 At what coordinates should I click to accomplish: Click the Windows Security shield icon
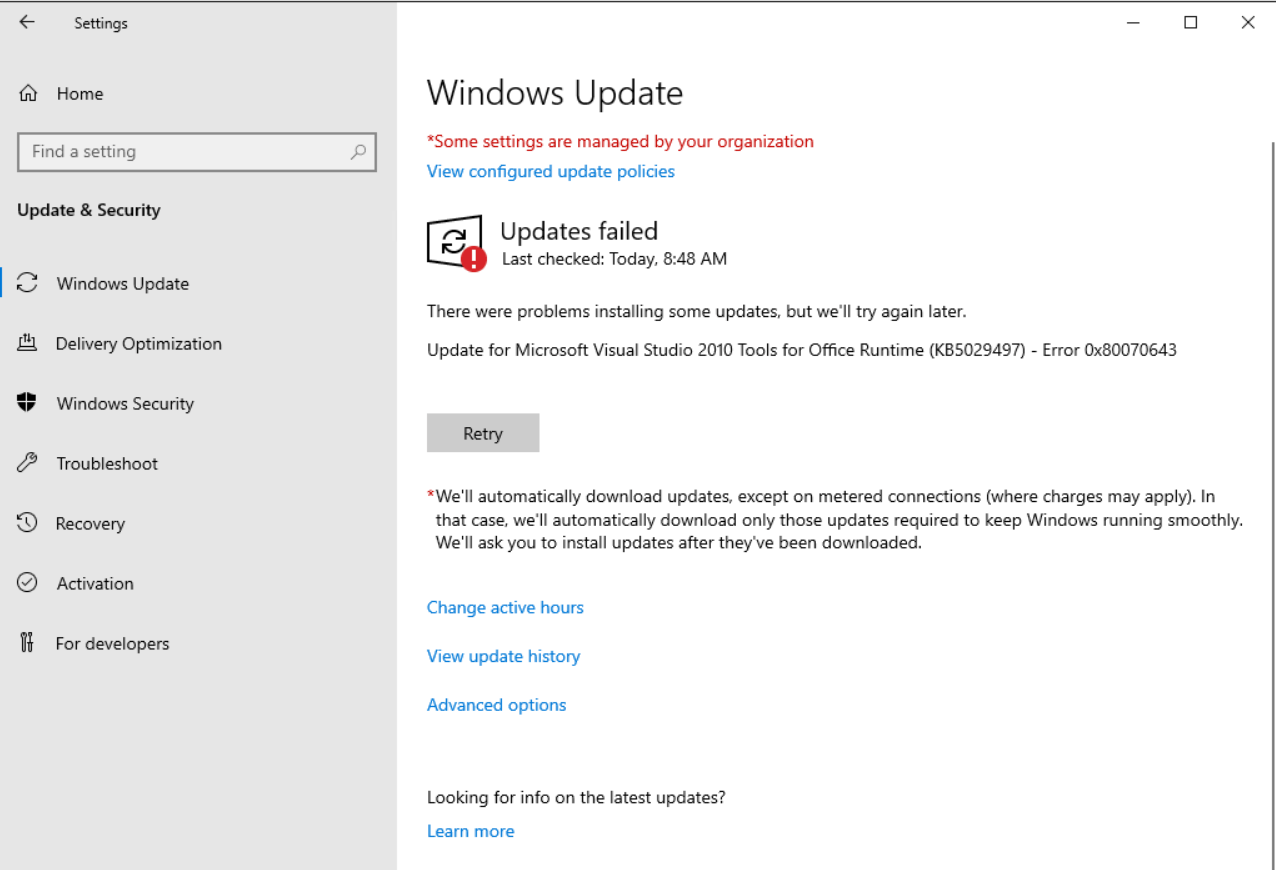click(x=27, y=403)
